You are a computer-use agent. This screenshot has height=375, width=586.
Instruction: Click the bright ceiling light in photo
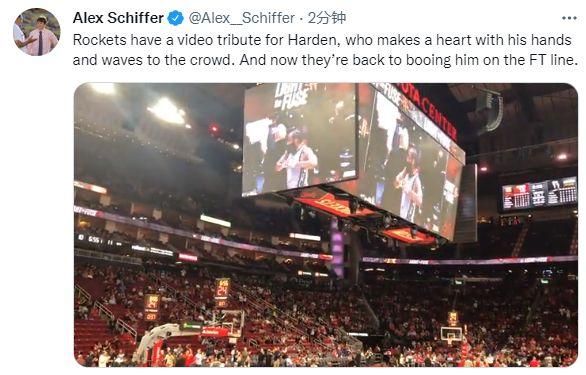coord(167,111)
